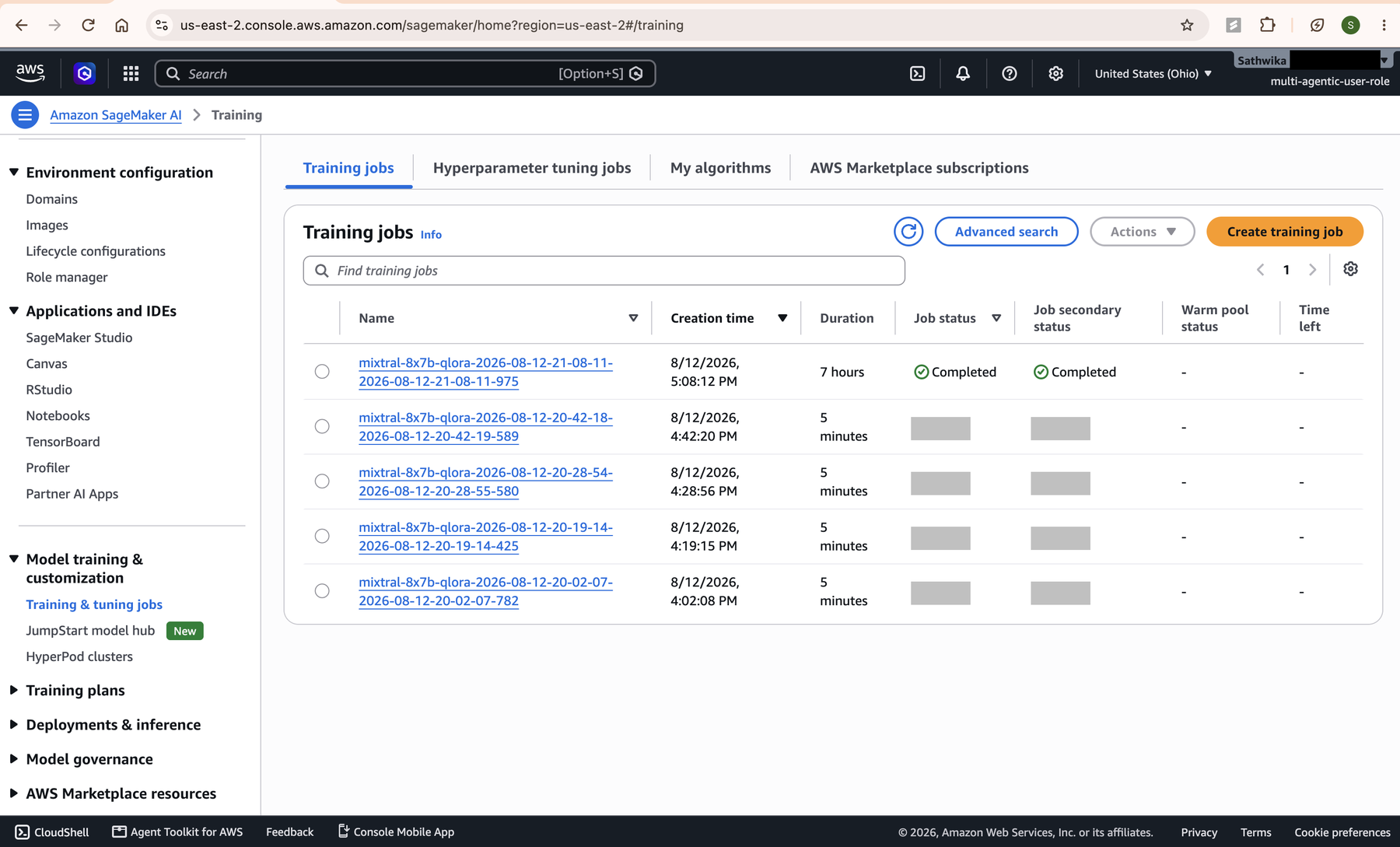Open Info link next to Training jobs

click(x=431, y=234)
